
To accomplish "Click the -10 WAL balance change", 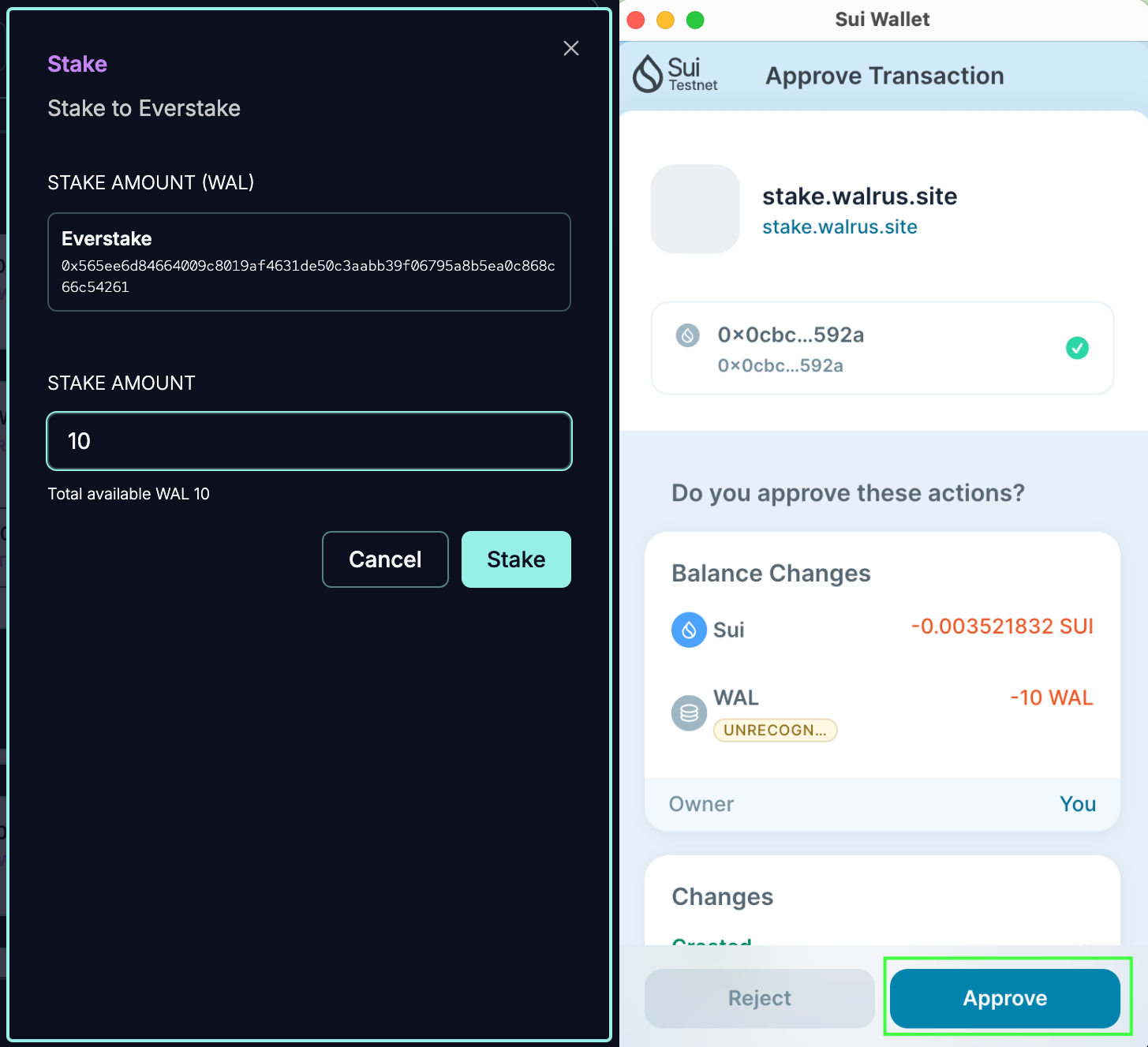I will [x=1052, y=697].
